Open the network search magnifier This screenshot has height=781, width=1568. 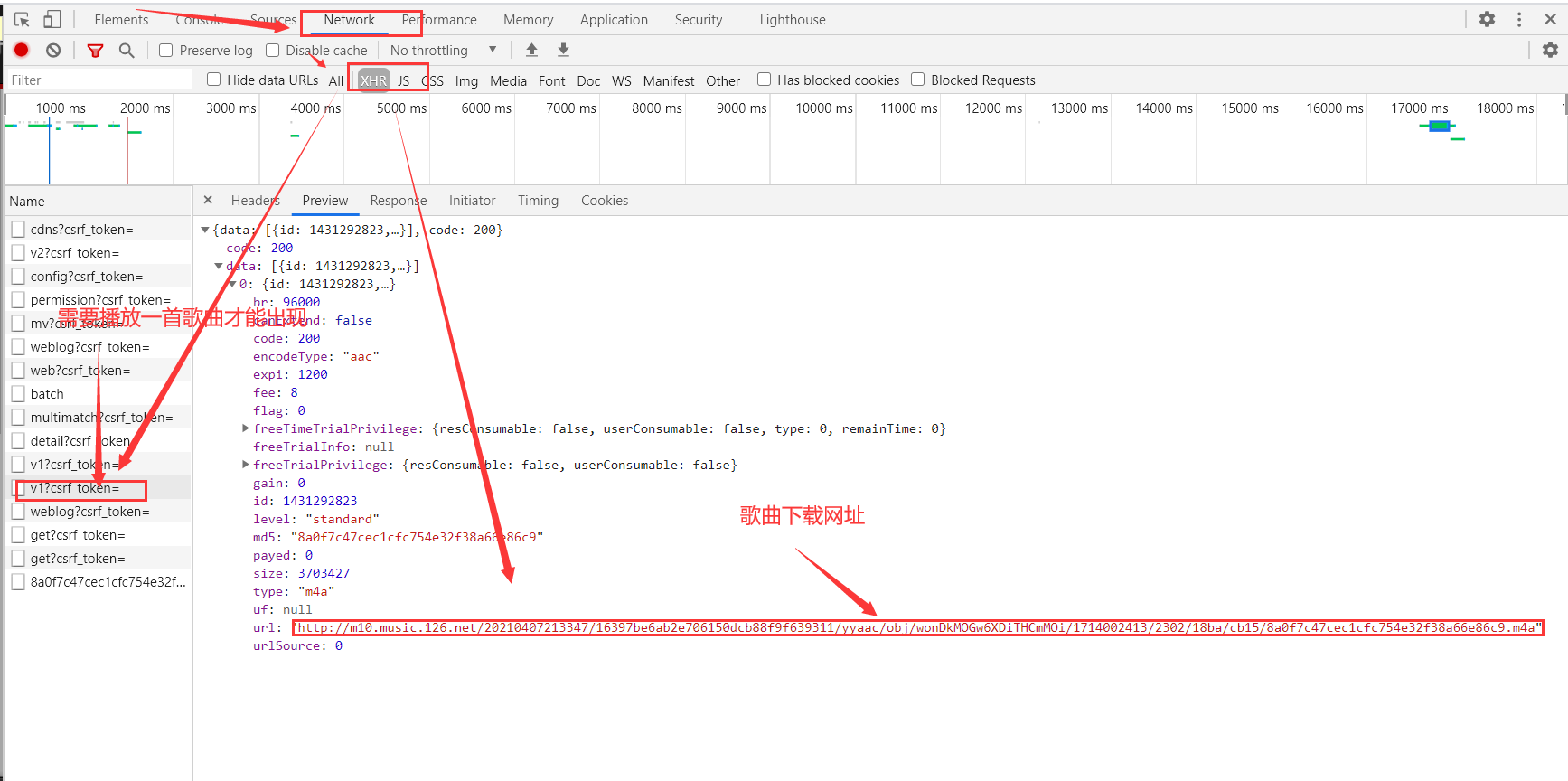(127, 51)
